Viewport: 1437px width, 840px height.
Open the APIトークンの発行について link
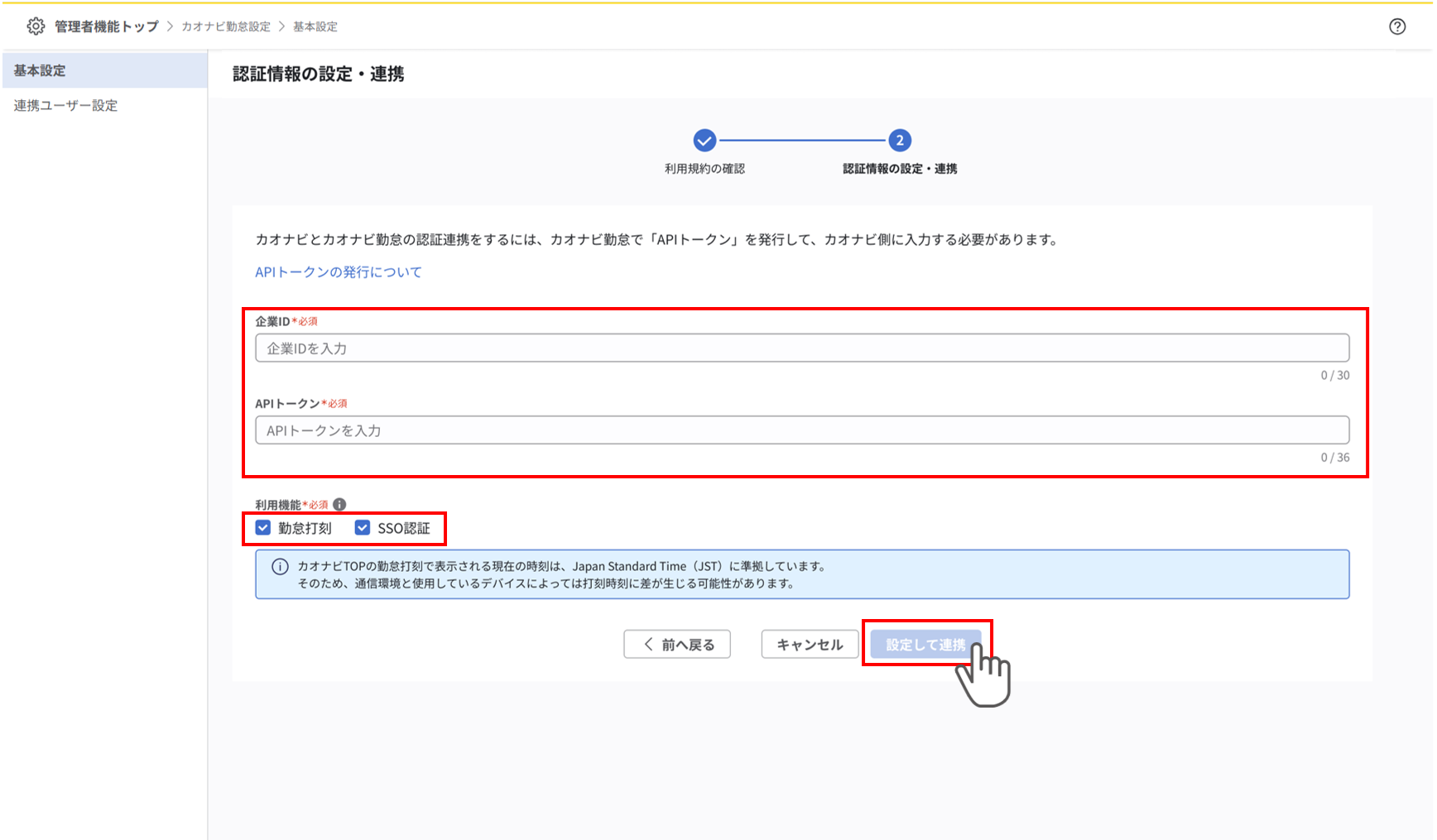tap(338, 271)
